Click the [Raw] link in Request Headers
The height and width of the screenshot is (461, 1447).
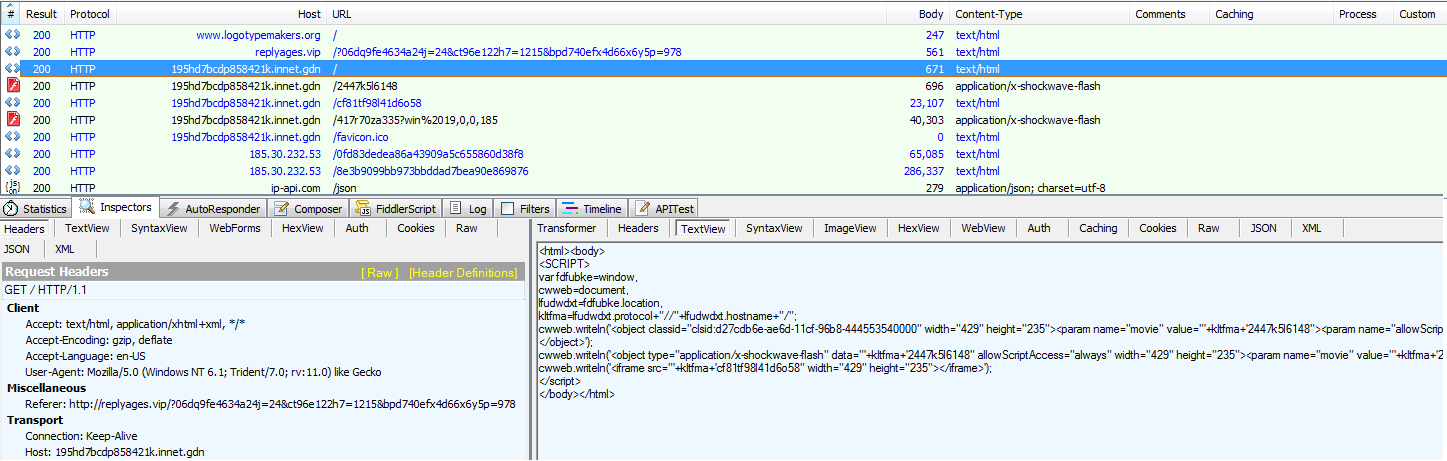[380, 272]
